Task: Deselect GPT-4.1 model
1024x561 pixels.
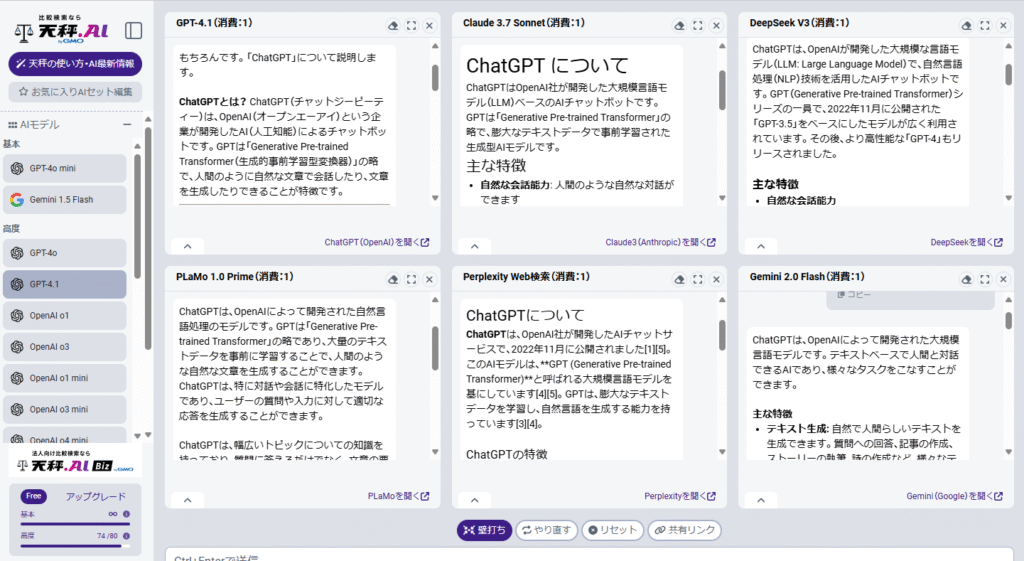Action: pos(65,285)
